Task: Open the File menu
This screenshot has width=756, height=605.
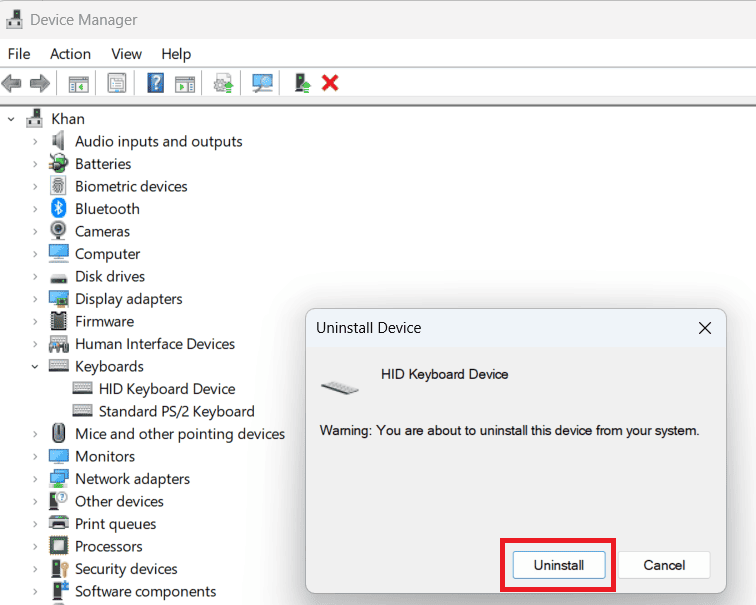Action: pyautogui.click(x=19, y=54)
